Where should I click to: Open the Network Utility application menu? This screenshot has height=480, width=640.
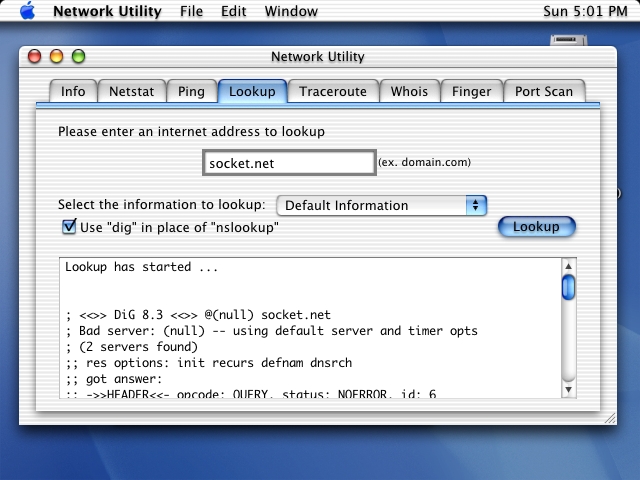(x=107, y=11)
